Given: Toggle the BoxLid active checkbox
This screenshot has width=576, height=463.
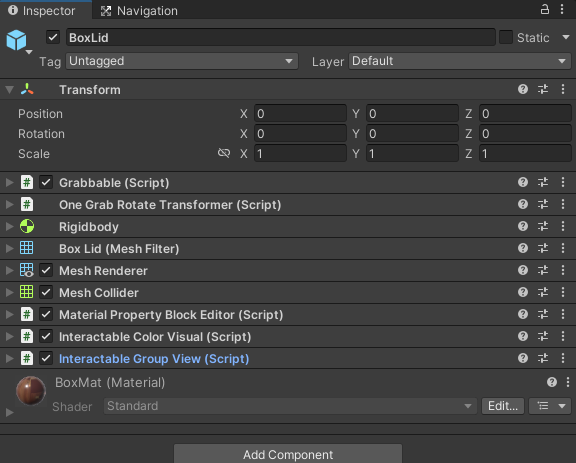Looking at the screenshot, I should (53, 37).
